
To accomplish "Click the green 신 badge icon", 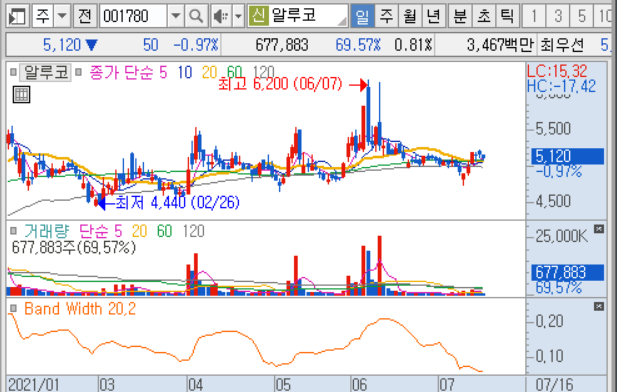I will 258,16.
